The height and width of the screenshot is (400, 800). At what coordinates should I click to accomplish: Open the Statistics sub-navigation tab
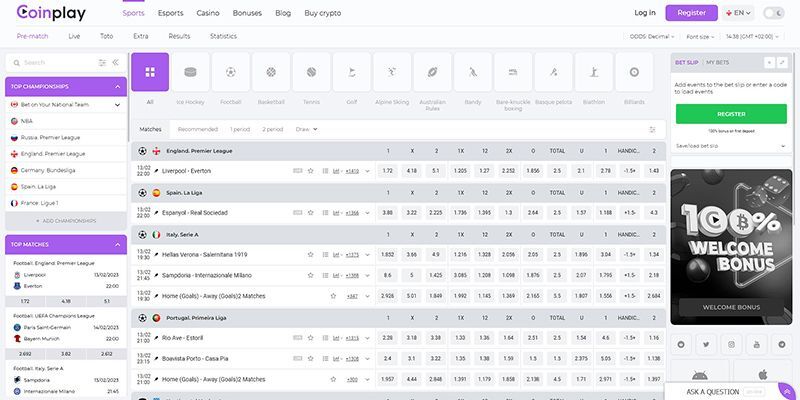click(x=223, y=36)
